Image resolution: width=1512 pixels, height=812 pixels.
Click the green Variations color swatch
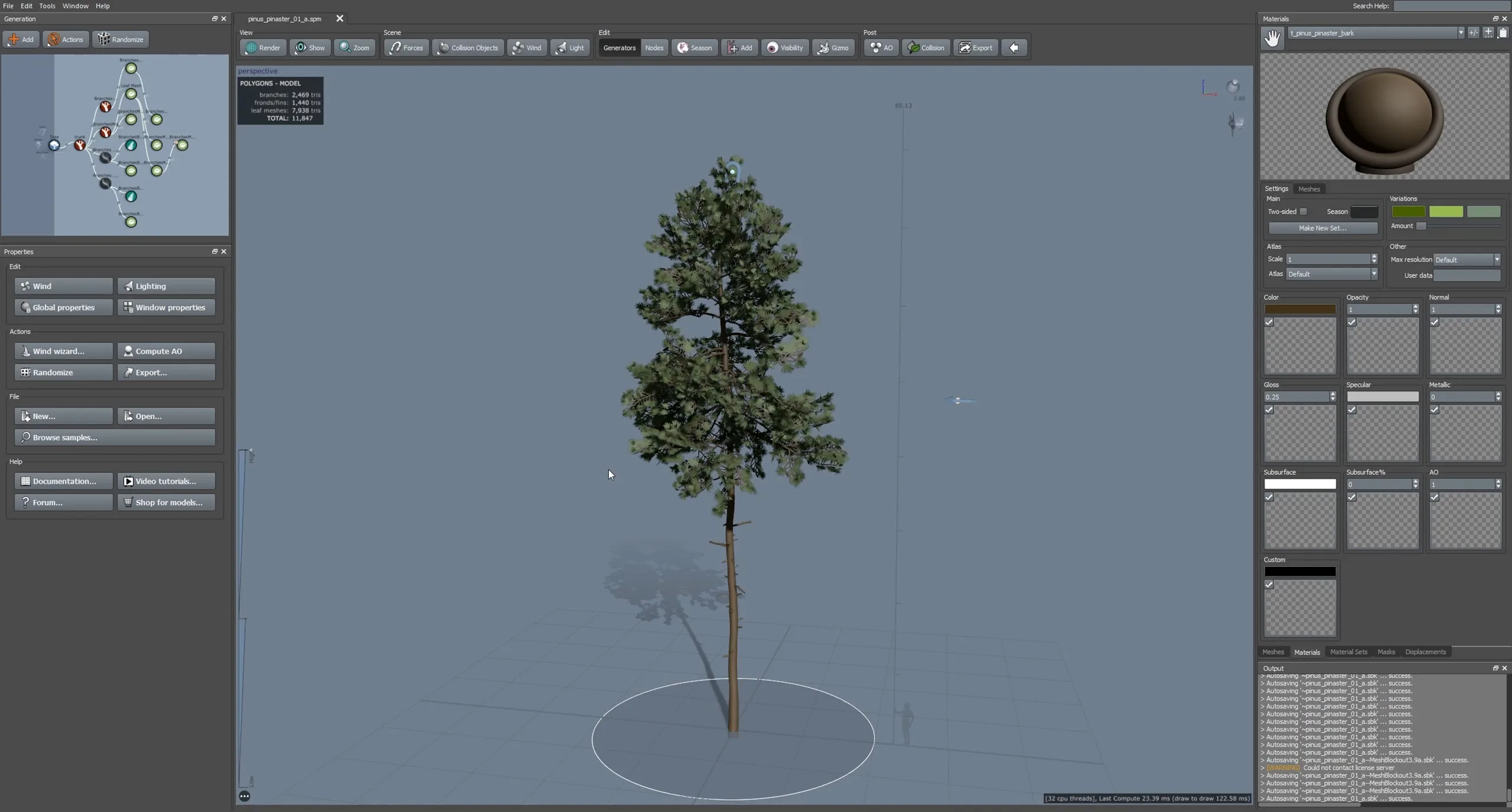point(1408,211)
